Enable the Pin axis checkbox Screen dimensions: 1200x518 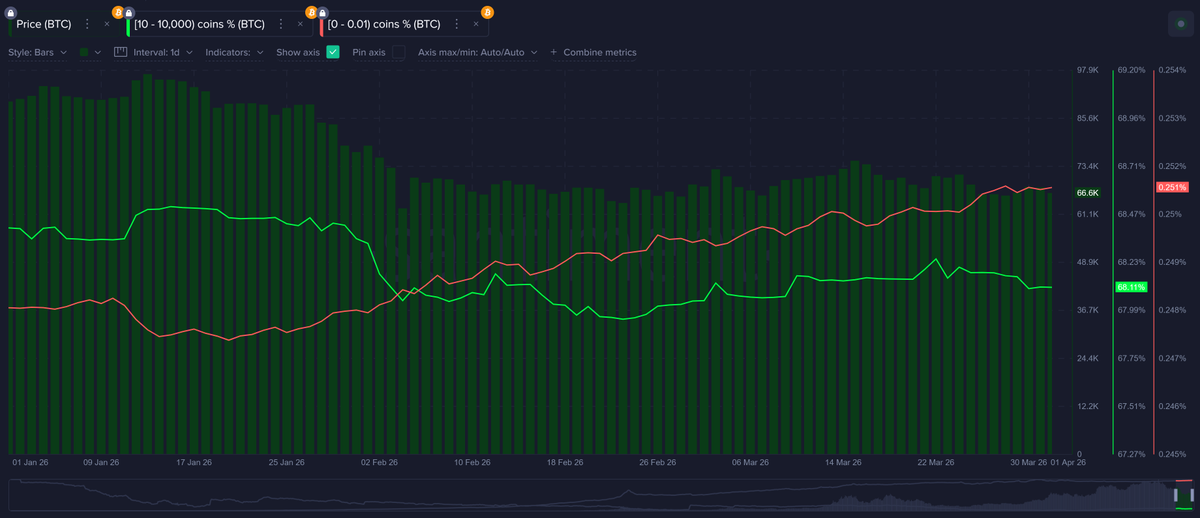(399, 52)
